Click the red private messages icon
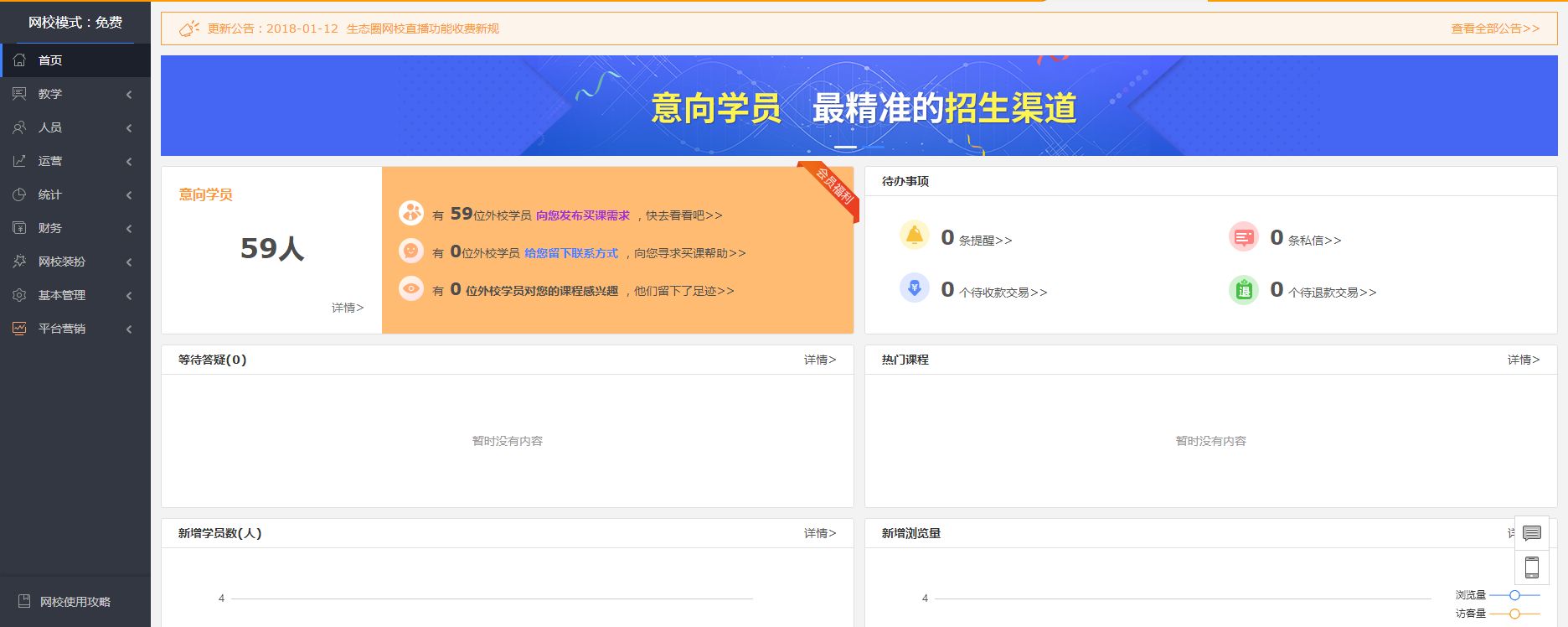The image size is (1568, 627). point(1243,237)
